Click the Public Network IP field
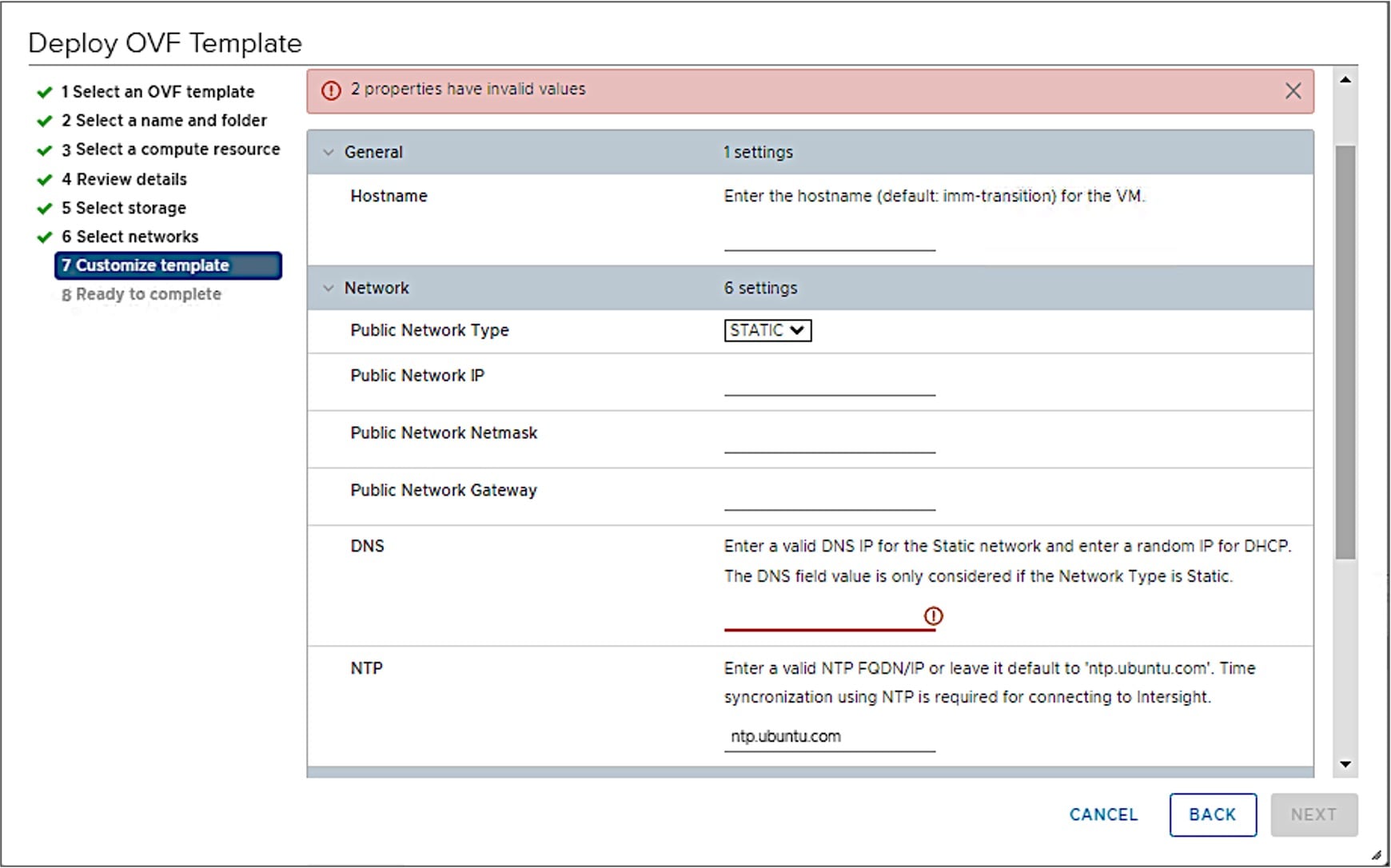Screen dimensions: 1391x868 829,390
